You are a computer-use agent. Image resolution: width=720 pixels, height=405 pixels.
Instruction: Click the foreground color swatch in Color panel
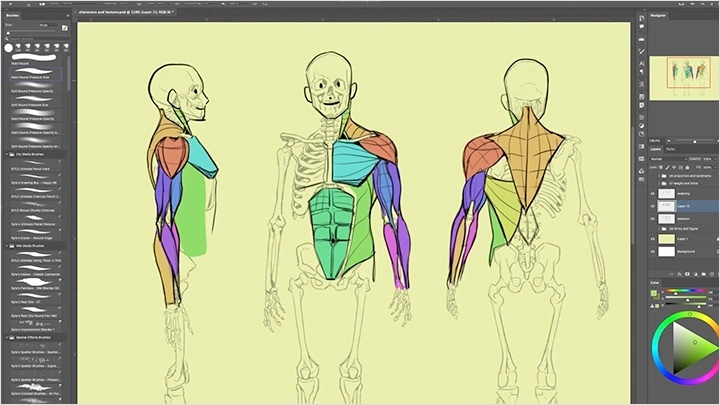click(x=653, y=293)
